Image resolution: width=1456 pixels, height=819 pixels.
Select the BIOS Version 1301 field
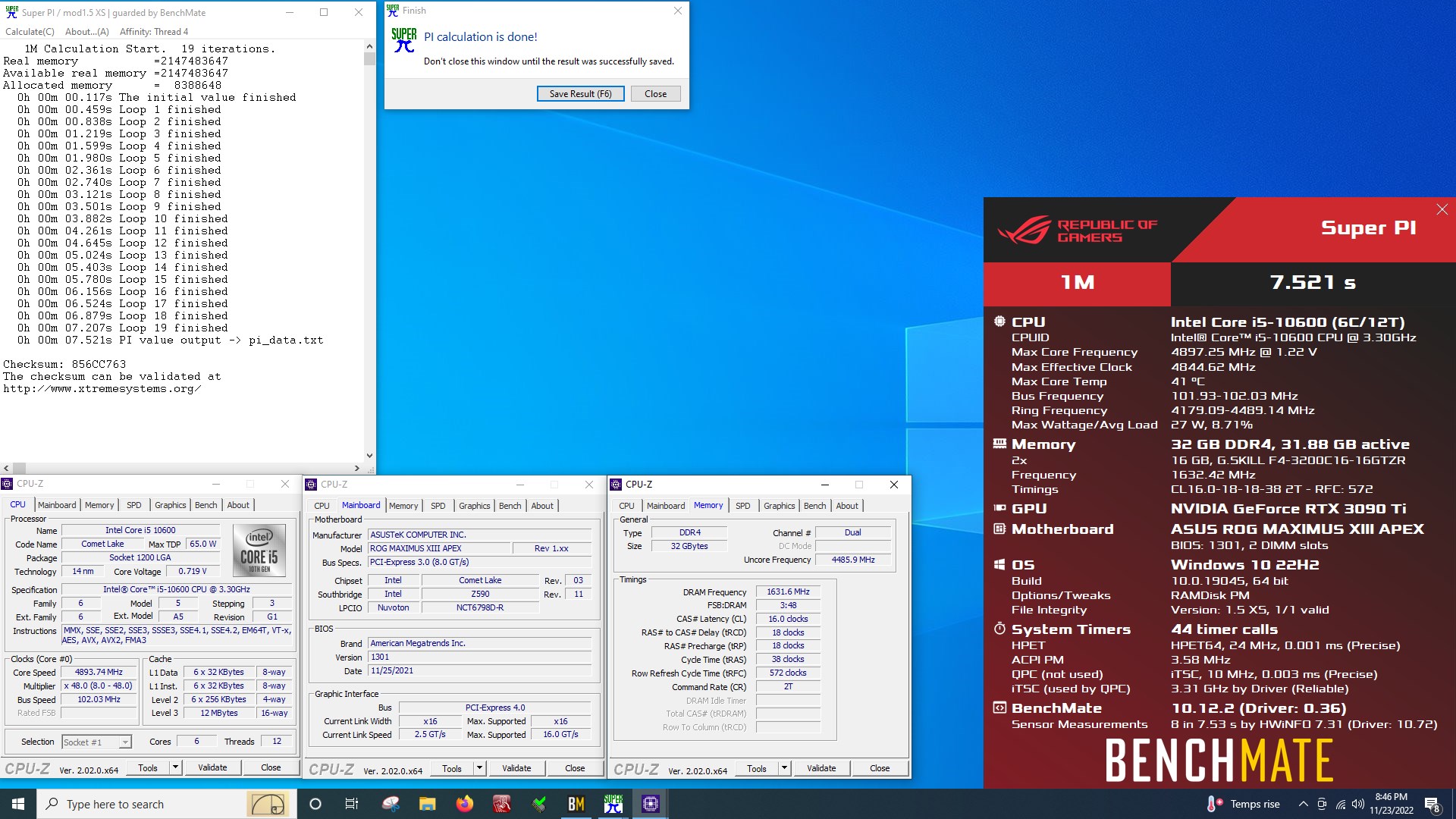click(479, 657)
